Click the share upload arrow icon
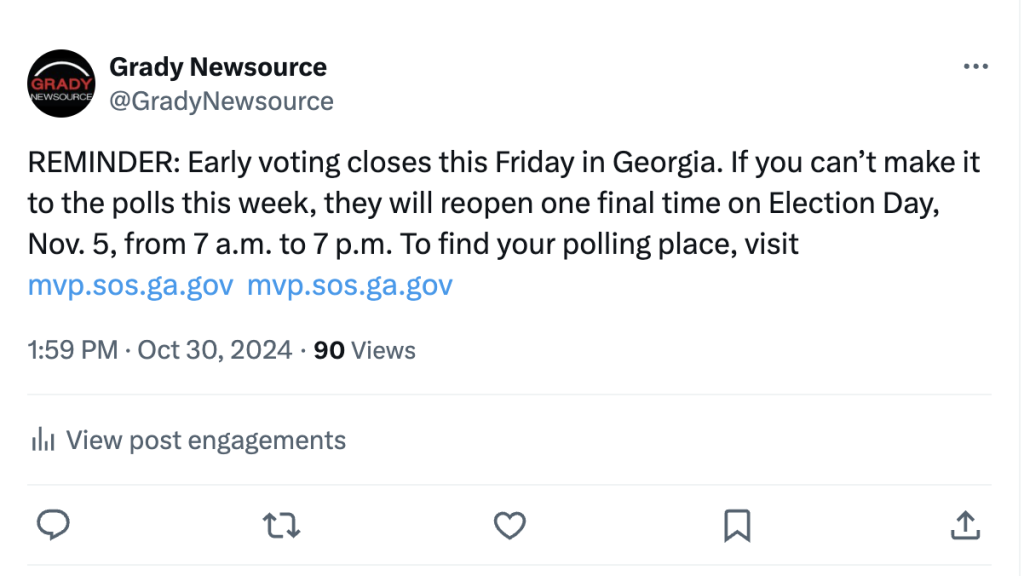Image resolution: width=1024 pixels, height=576 pixels. tap(964, 524)
